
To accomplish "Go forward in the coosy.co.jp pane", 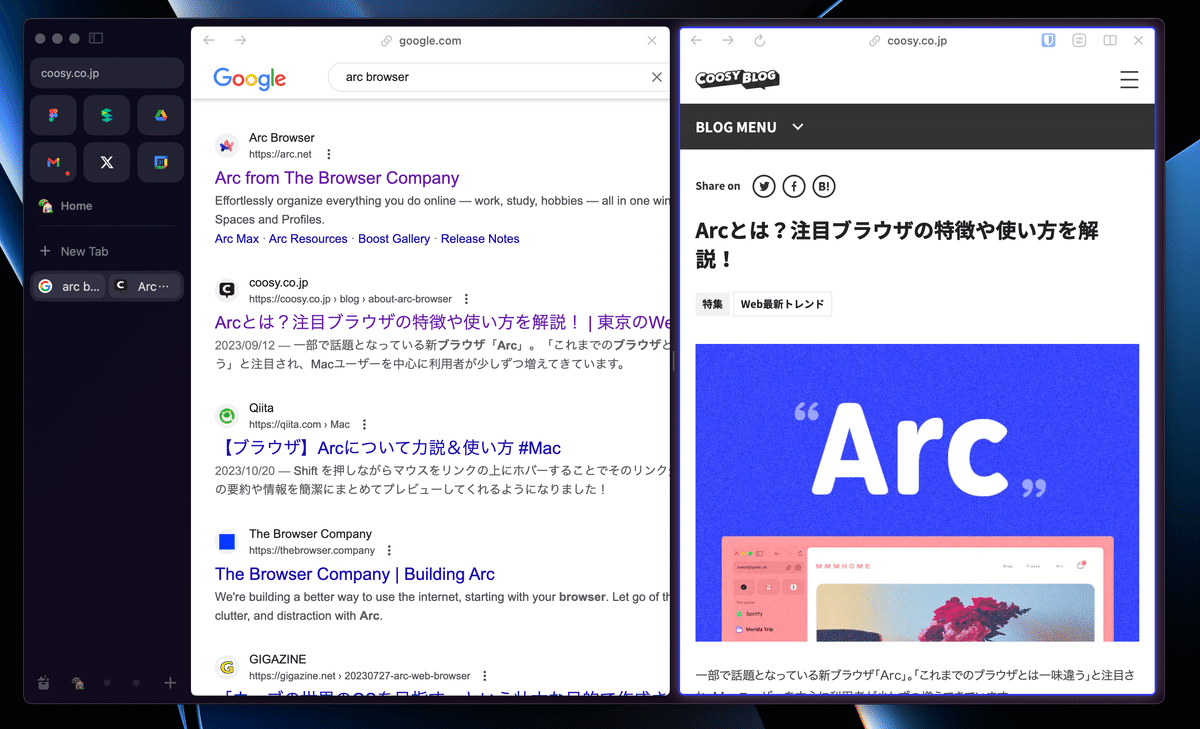I will tap(727, 41).
